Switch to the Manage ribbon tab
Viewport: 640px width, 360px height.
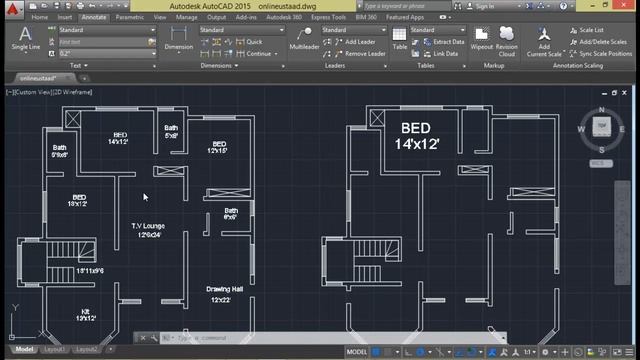187,17
